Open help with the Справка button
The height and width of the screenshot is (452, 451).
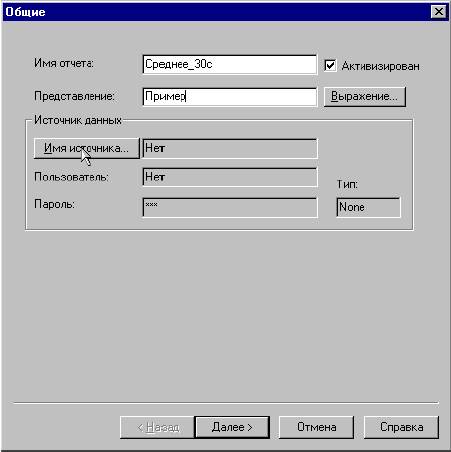(401, 427)
